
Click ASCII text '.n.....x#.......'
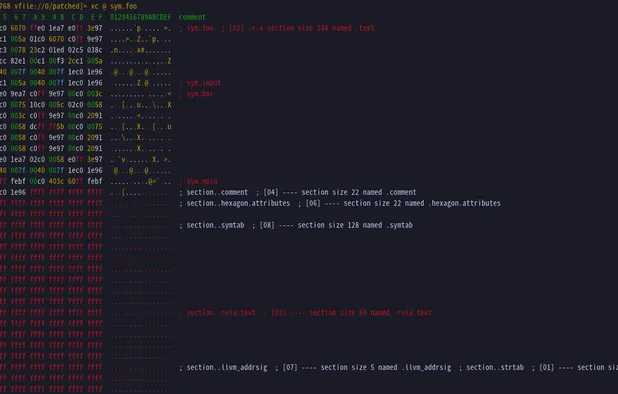(141, 51)
